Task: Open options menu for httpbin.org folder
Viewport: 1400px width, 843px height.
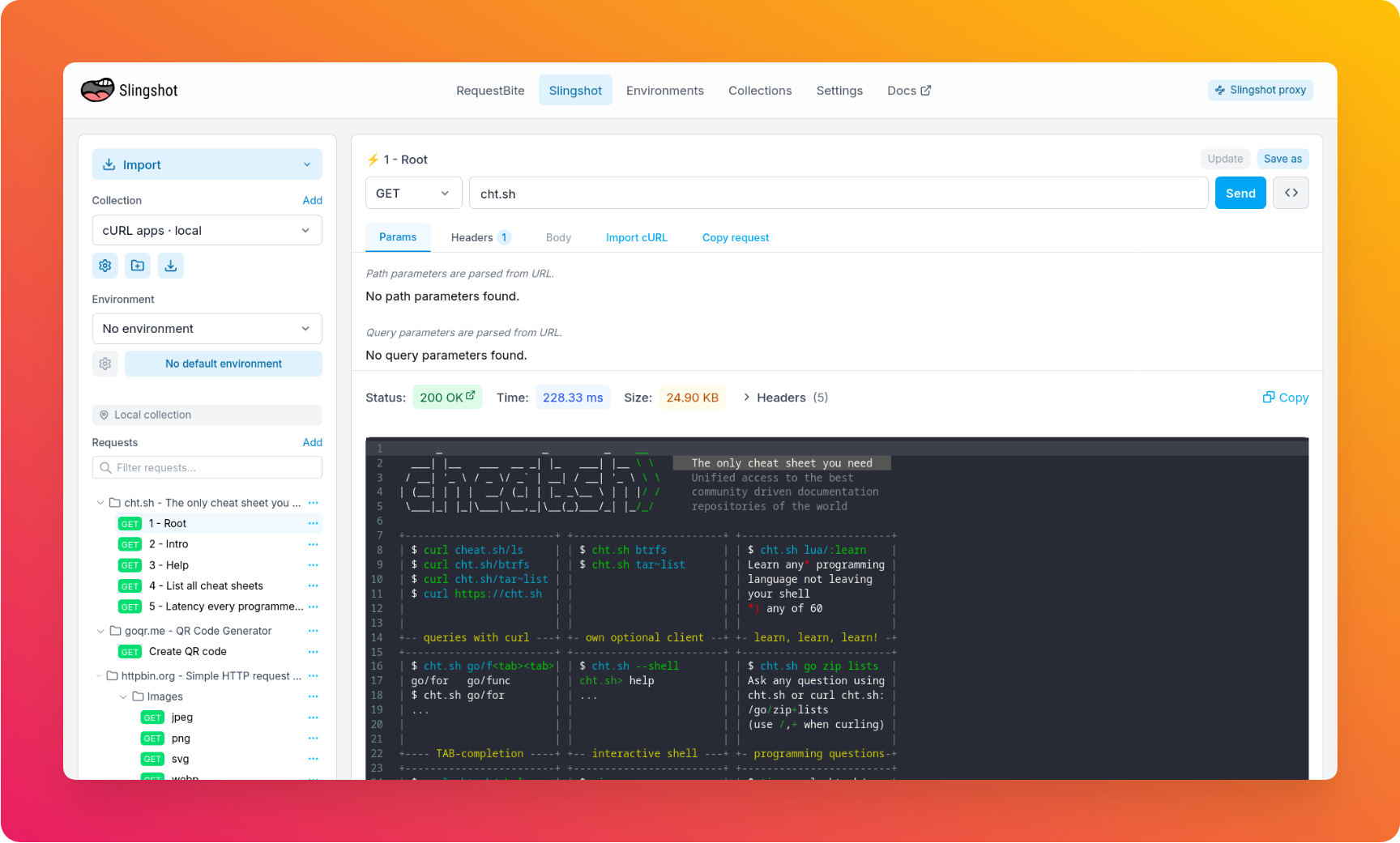Action: [x=314, y=676]
